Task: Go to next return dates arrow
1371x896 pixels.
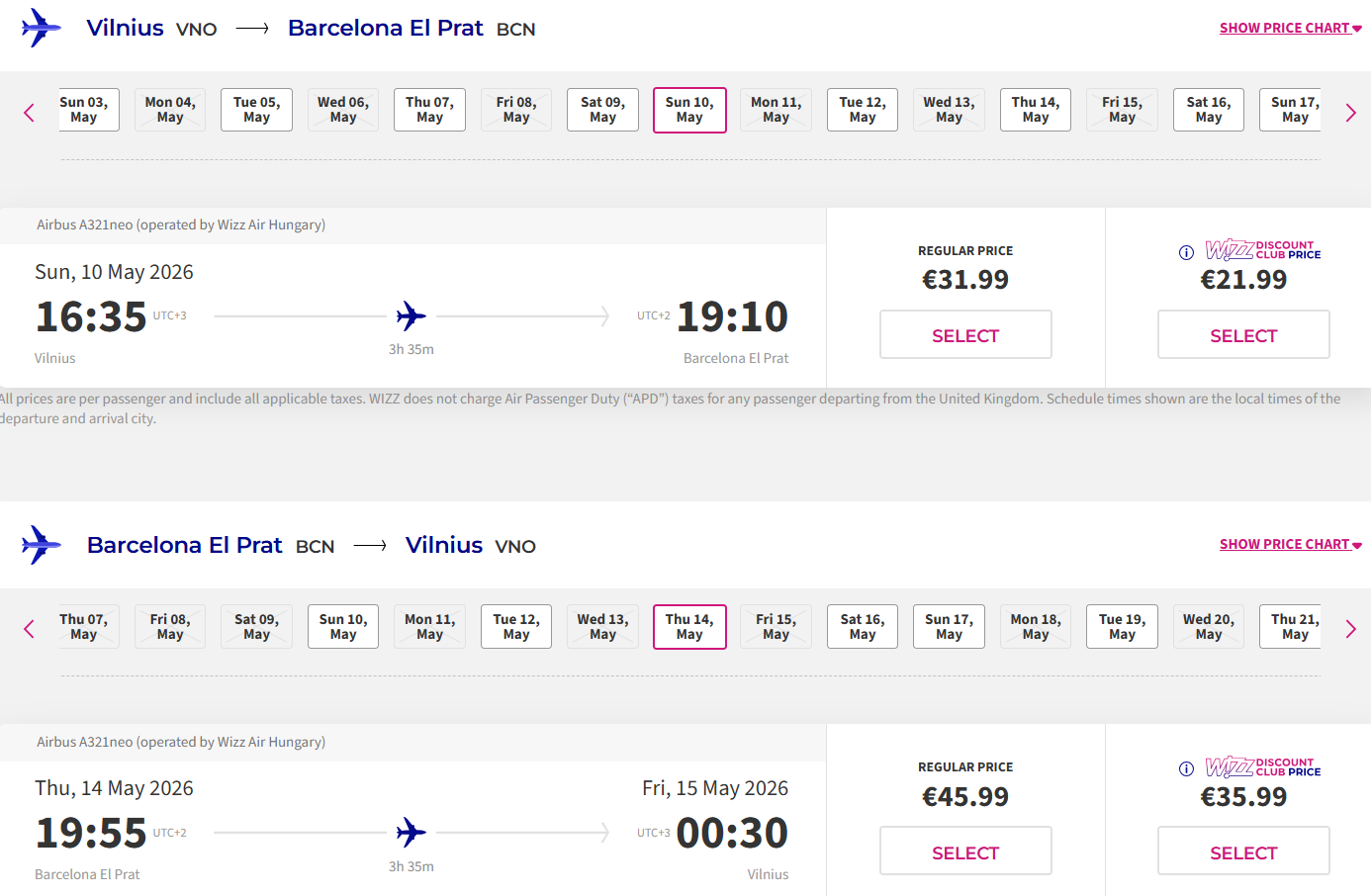Action: pyautogui.click(x=1350, y=629)
